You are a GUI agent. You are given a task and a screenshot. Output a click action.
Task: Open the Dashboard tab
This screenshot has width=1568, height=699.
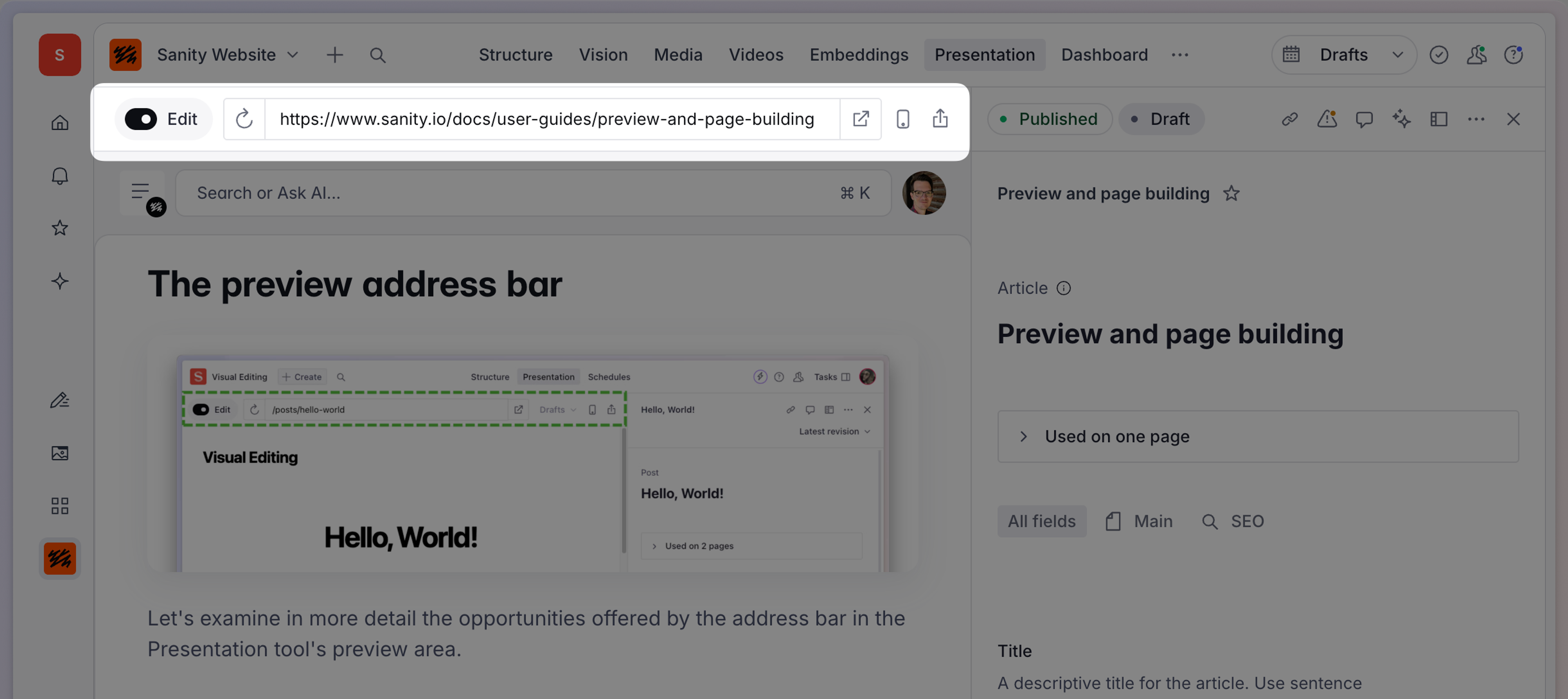pyautogui.click(x=1104, y=55)
